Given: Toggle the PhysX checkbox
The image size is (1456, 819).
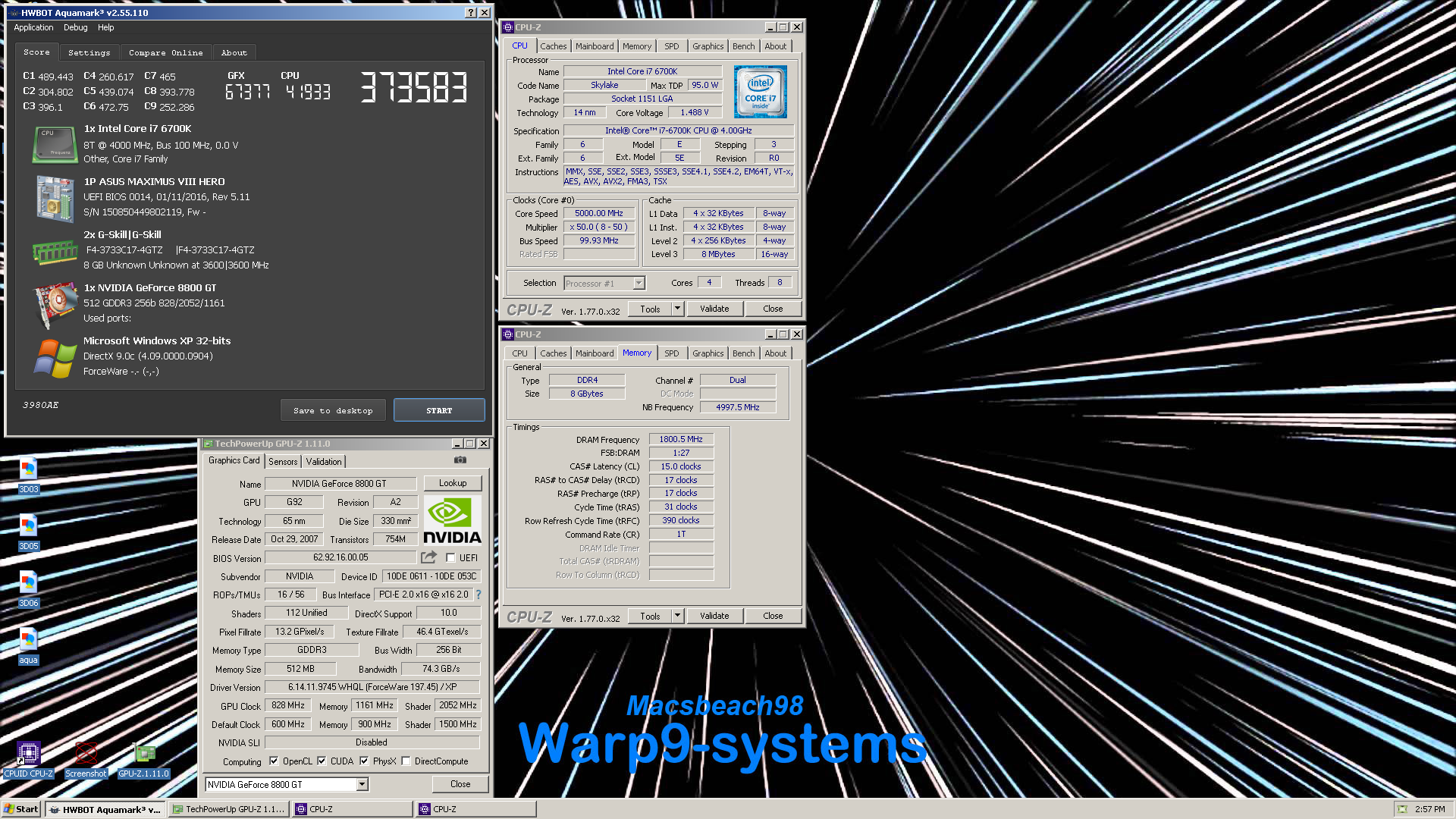Looking at the screenshot, I should pyautogui.click(x=364, y=761).
